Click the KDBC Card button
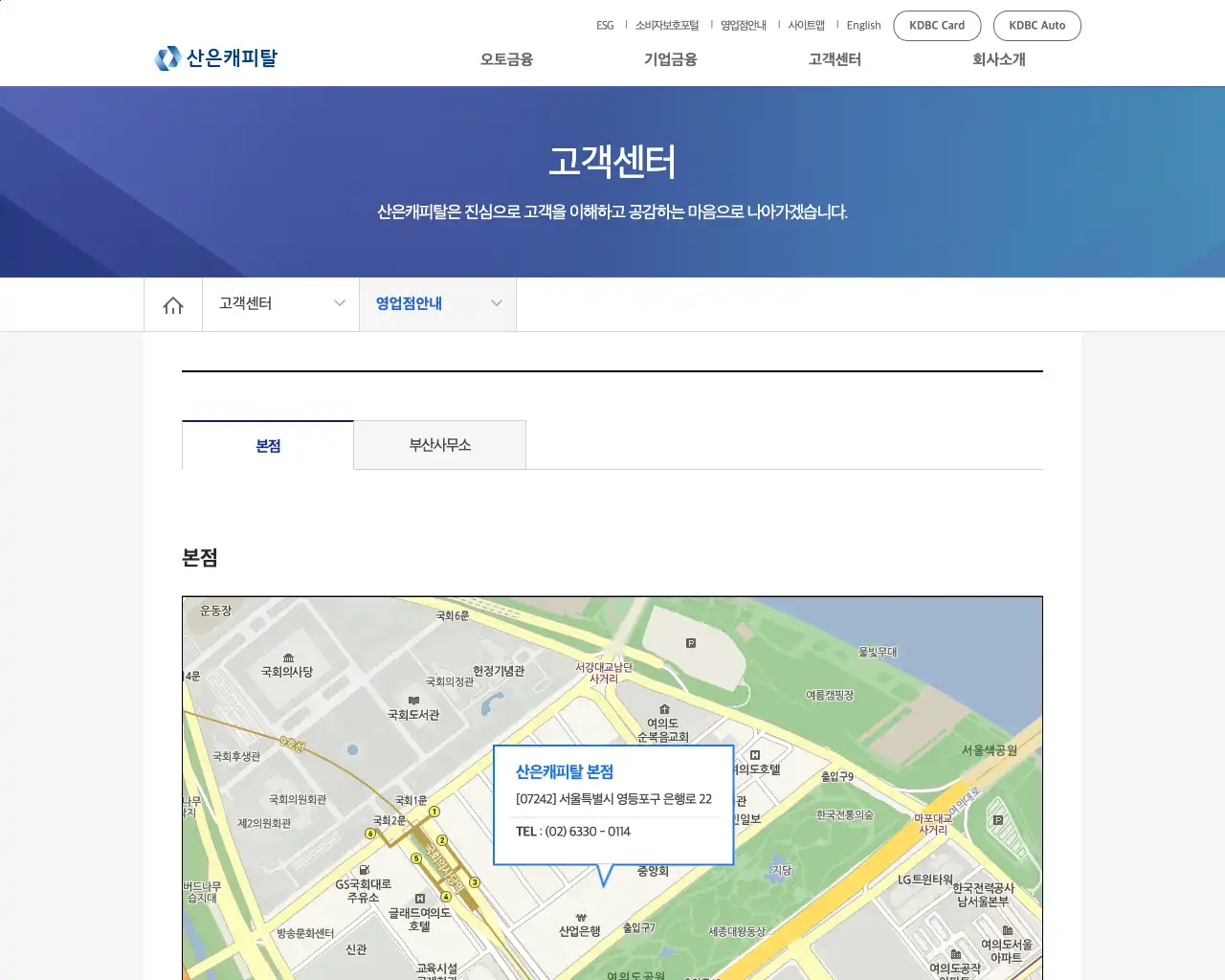 click(x=937, y=26)
